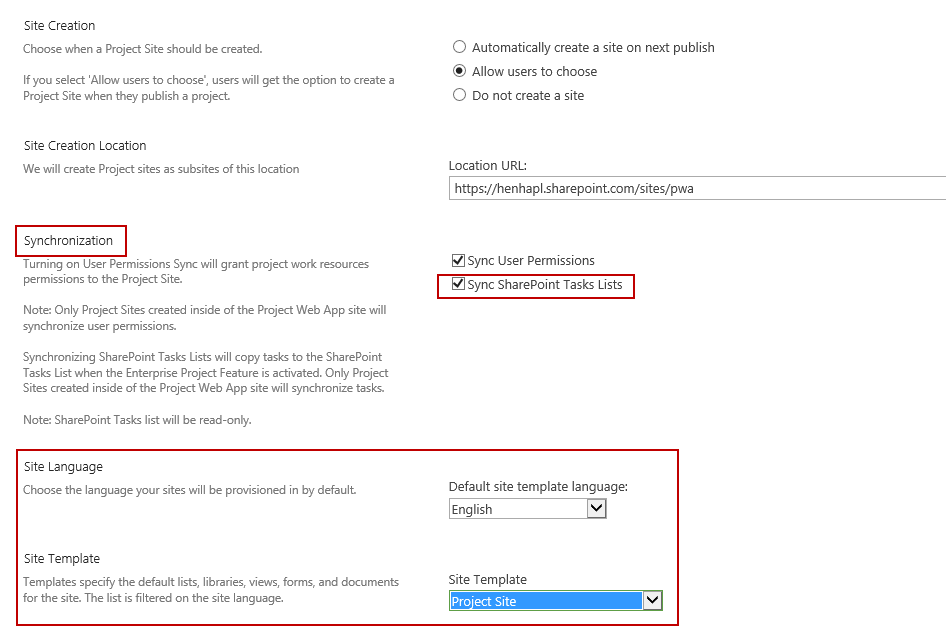946x643 pixels.
Task: Open Site Template dropdown showing Project Site
Action: 556,601
